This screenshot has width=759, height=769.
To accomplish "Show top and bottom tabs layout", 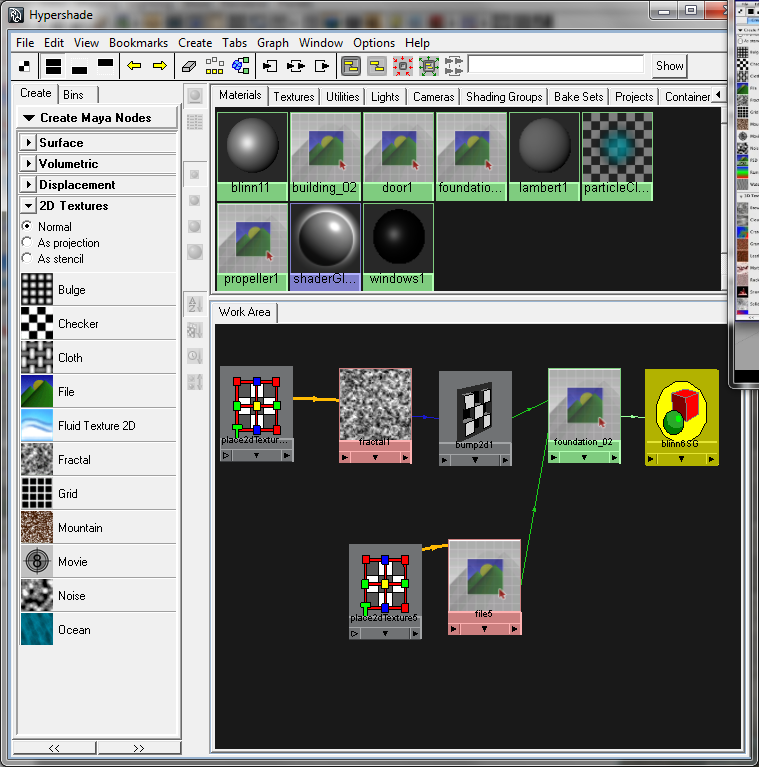I will pyautogui.click(x=53, y=66).
